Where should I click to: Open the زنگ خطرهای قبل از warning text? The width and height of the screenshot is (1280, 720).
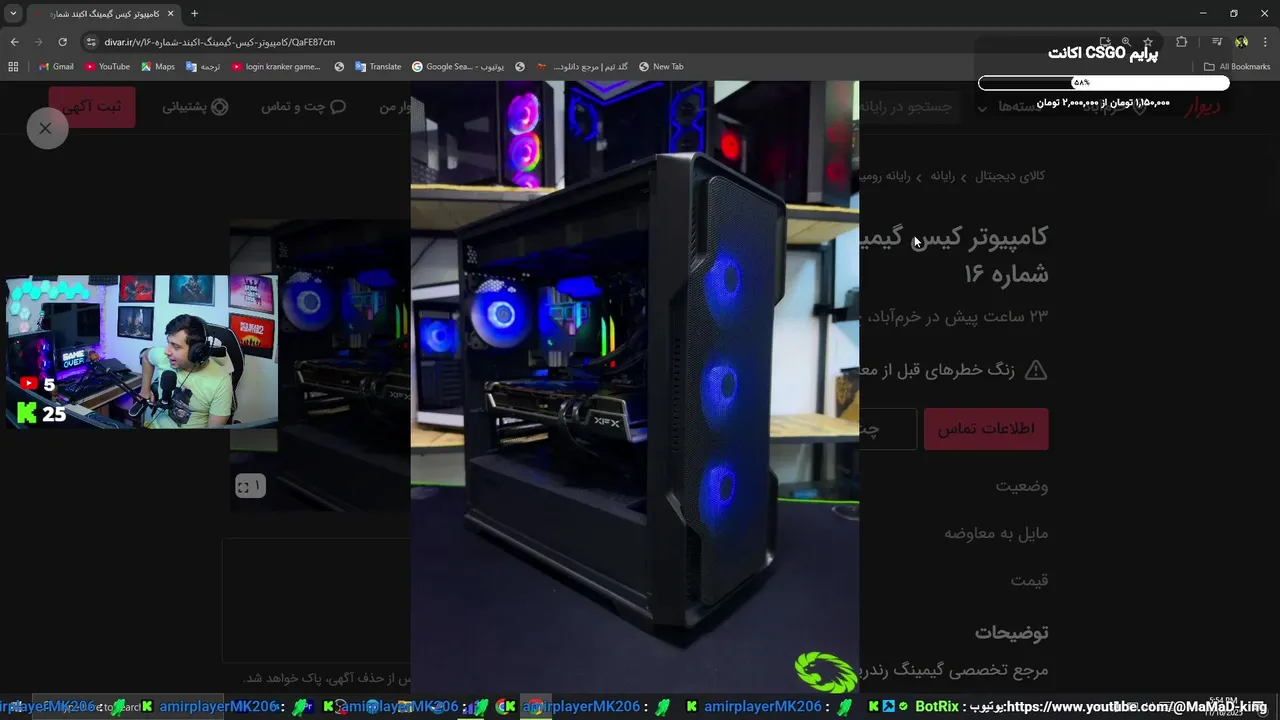(x=937, y=370)
